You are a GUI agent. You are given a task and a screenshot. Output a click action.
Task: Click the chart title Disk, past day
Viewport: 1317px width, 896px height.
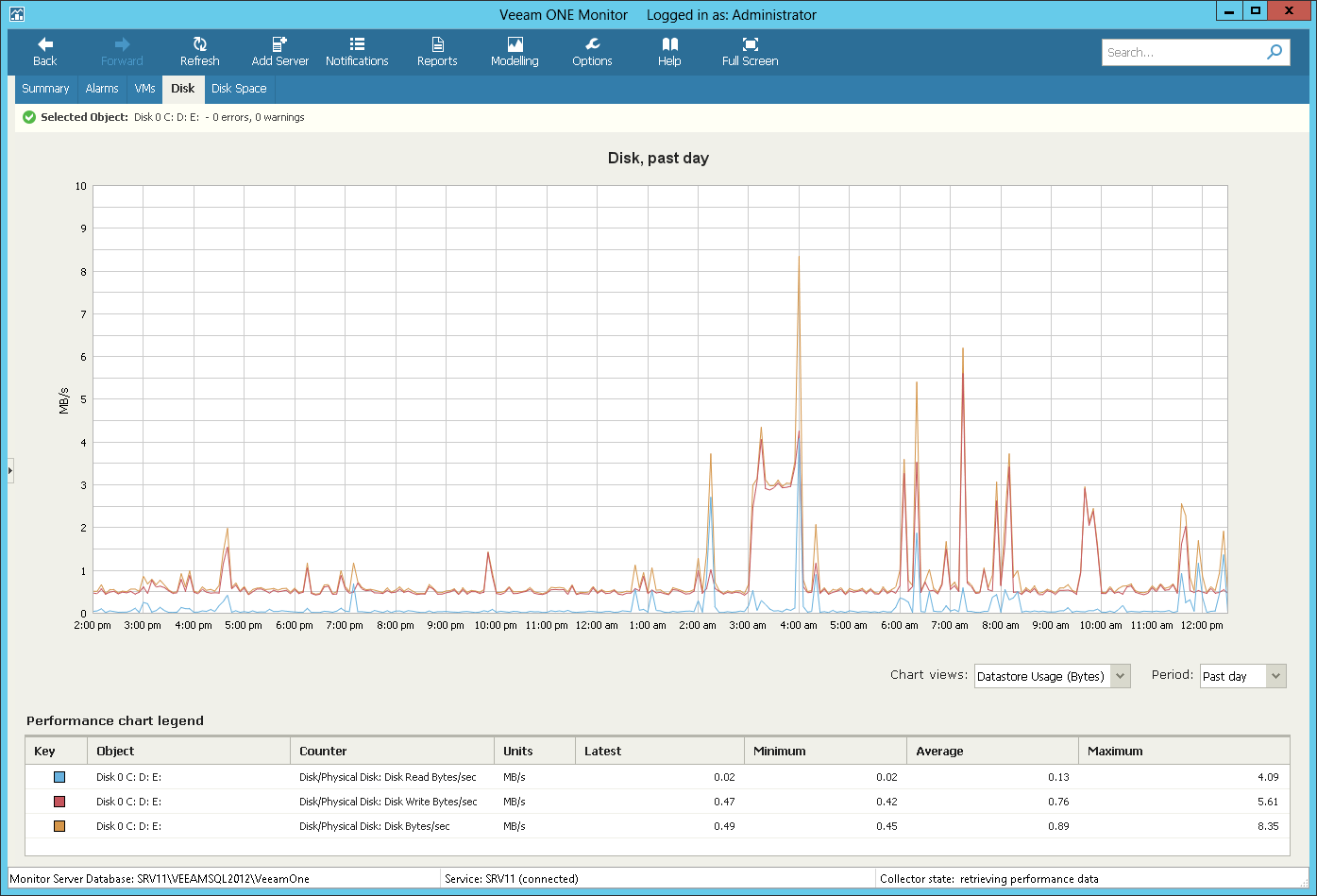(x=658, y=158)
